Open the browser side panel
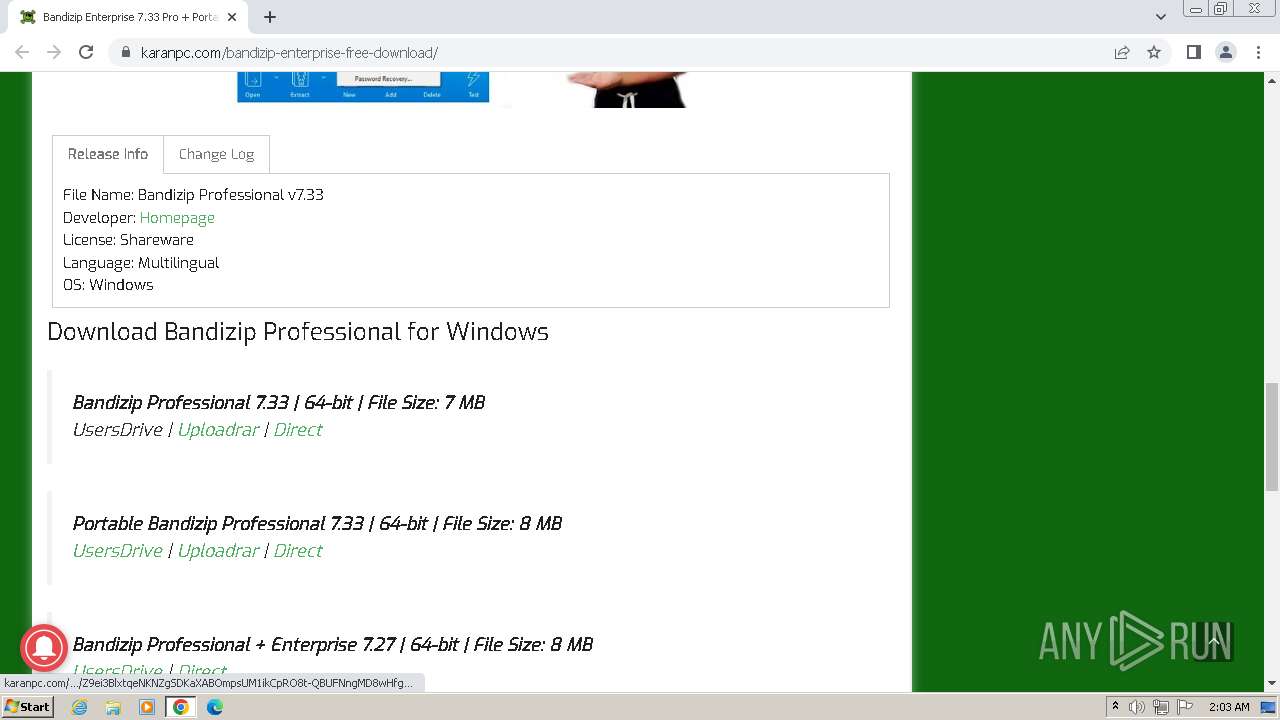 click(x=1193, y=52)
